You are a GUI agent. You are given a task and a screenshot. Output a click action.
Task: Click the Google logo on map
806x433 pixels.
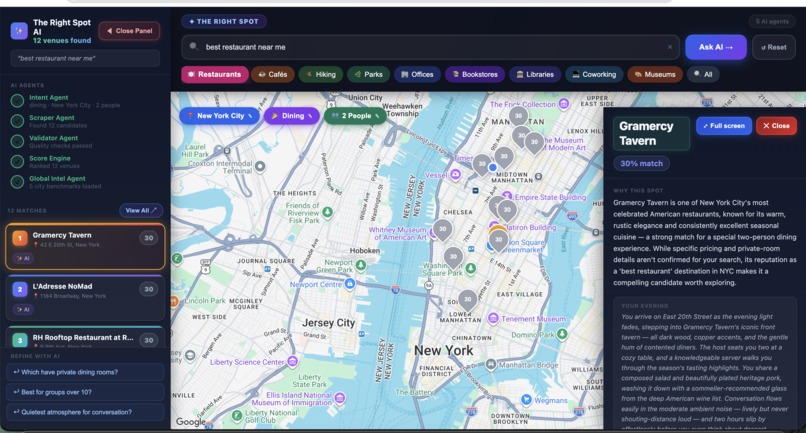tap(191, 422)
